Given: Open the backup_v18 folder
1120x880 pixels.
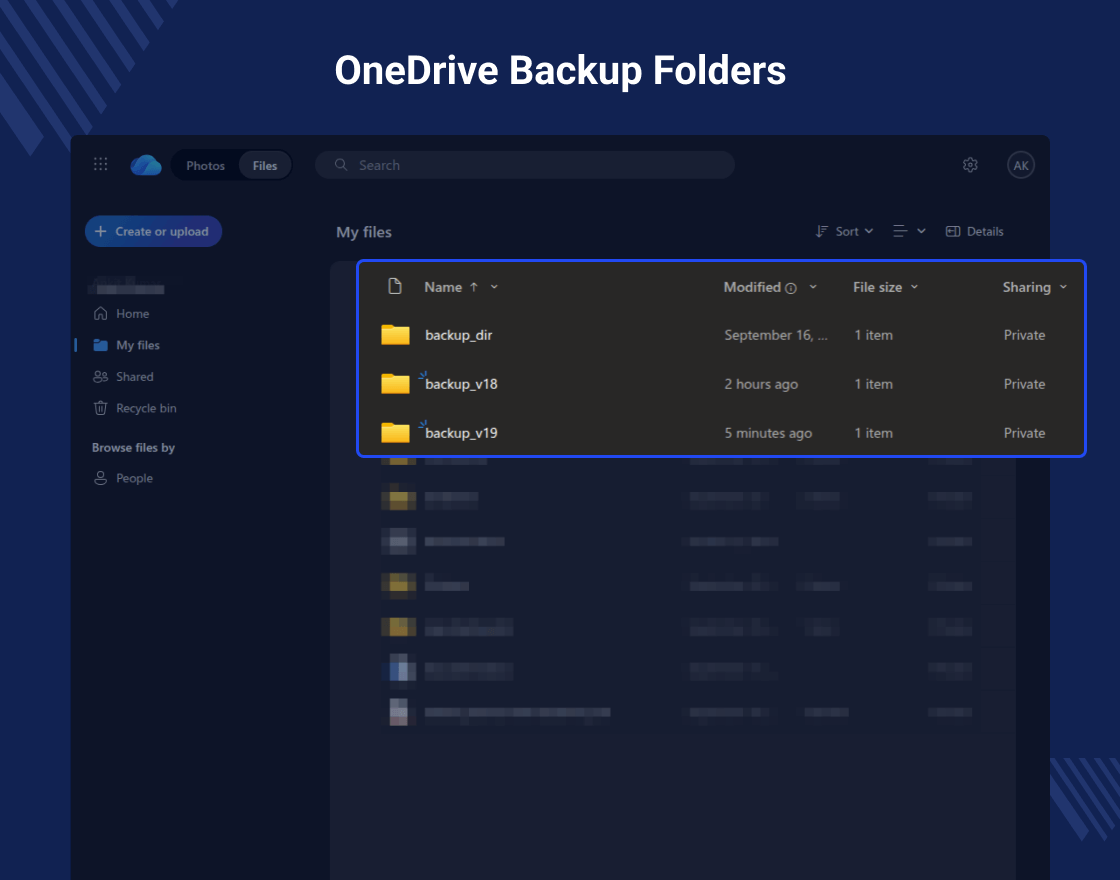Looking at the screenshot, I should click(461, 384).
